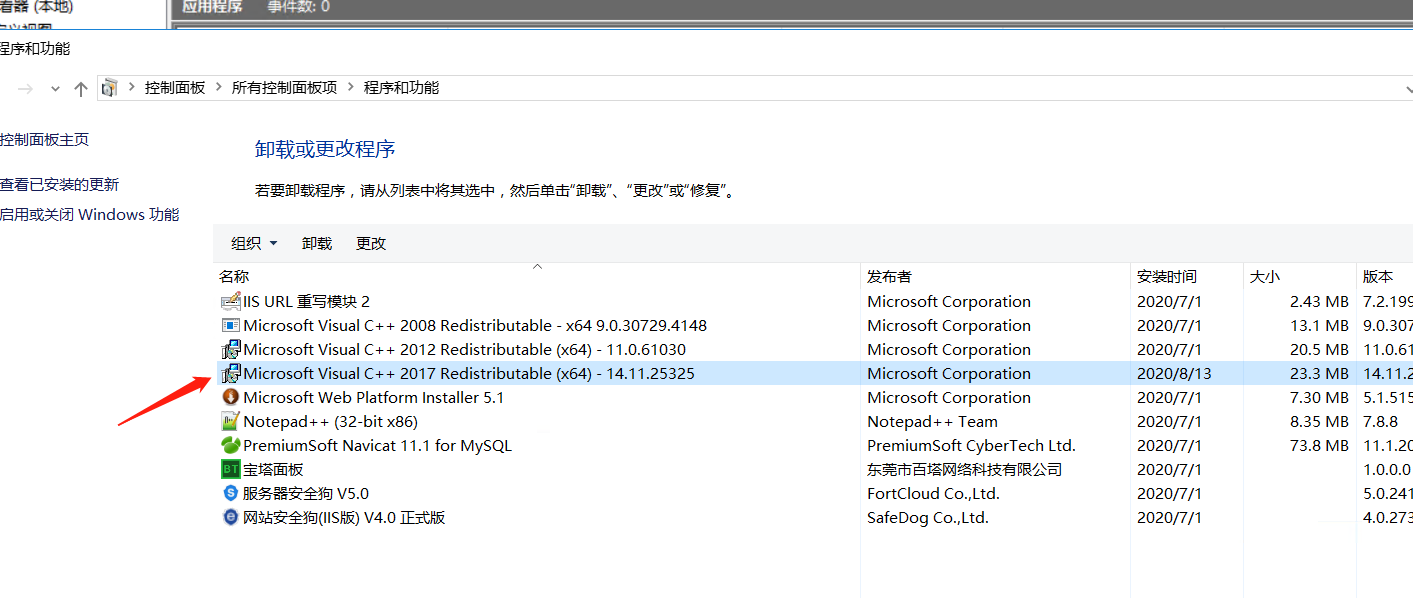
Task: Click install date 2020/8/13
Action: tap(1173, 373)
